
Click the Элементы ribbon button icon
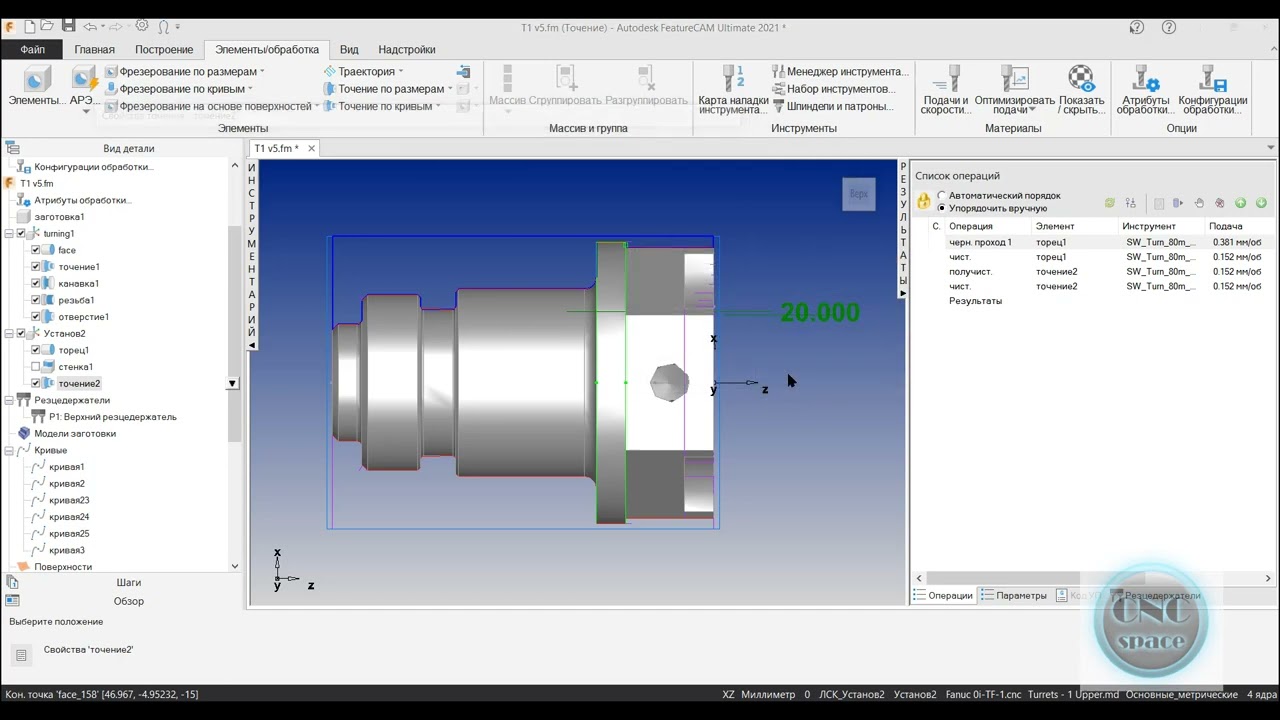point(36,79)
